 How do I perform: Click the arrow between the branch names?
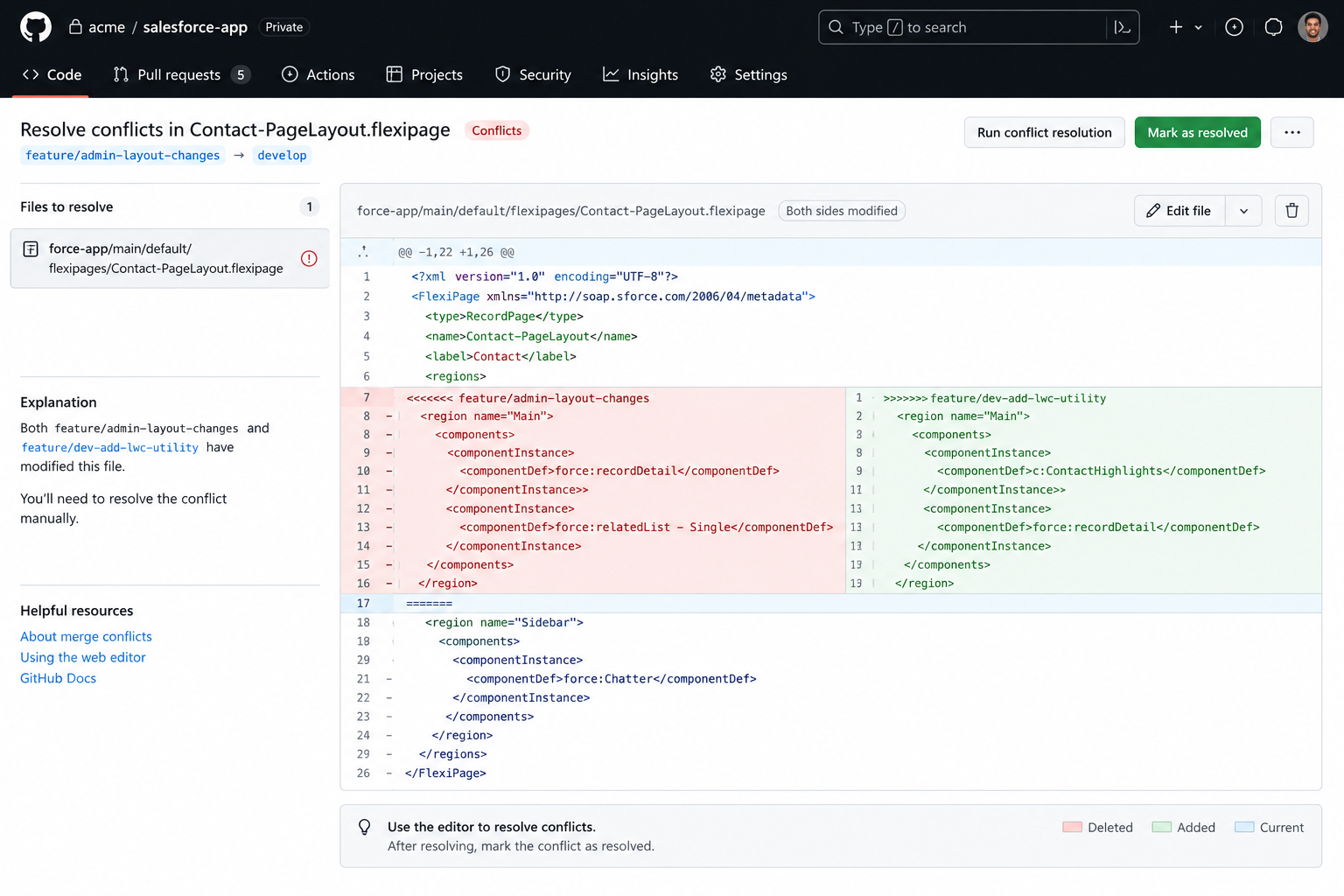(239, 155)
